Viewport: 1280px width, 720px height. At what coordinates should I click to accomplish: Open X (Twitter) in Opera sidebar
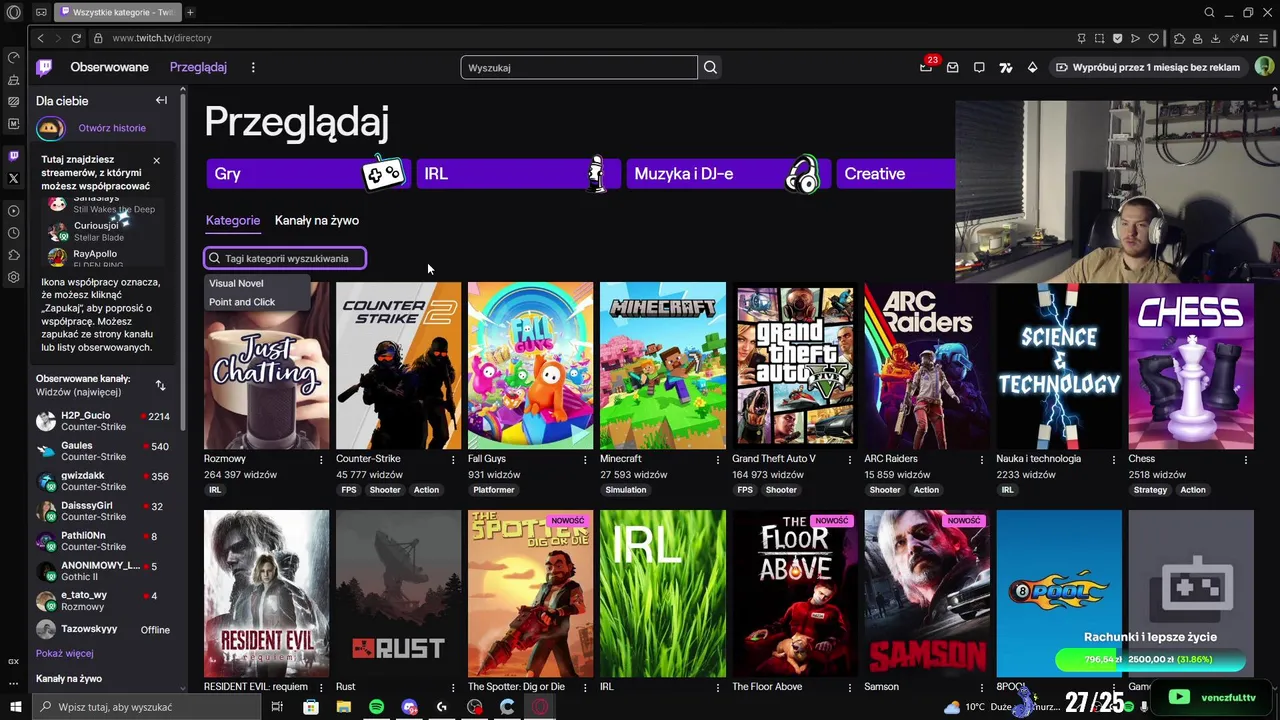coord(14,178)
